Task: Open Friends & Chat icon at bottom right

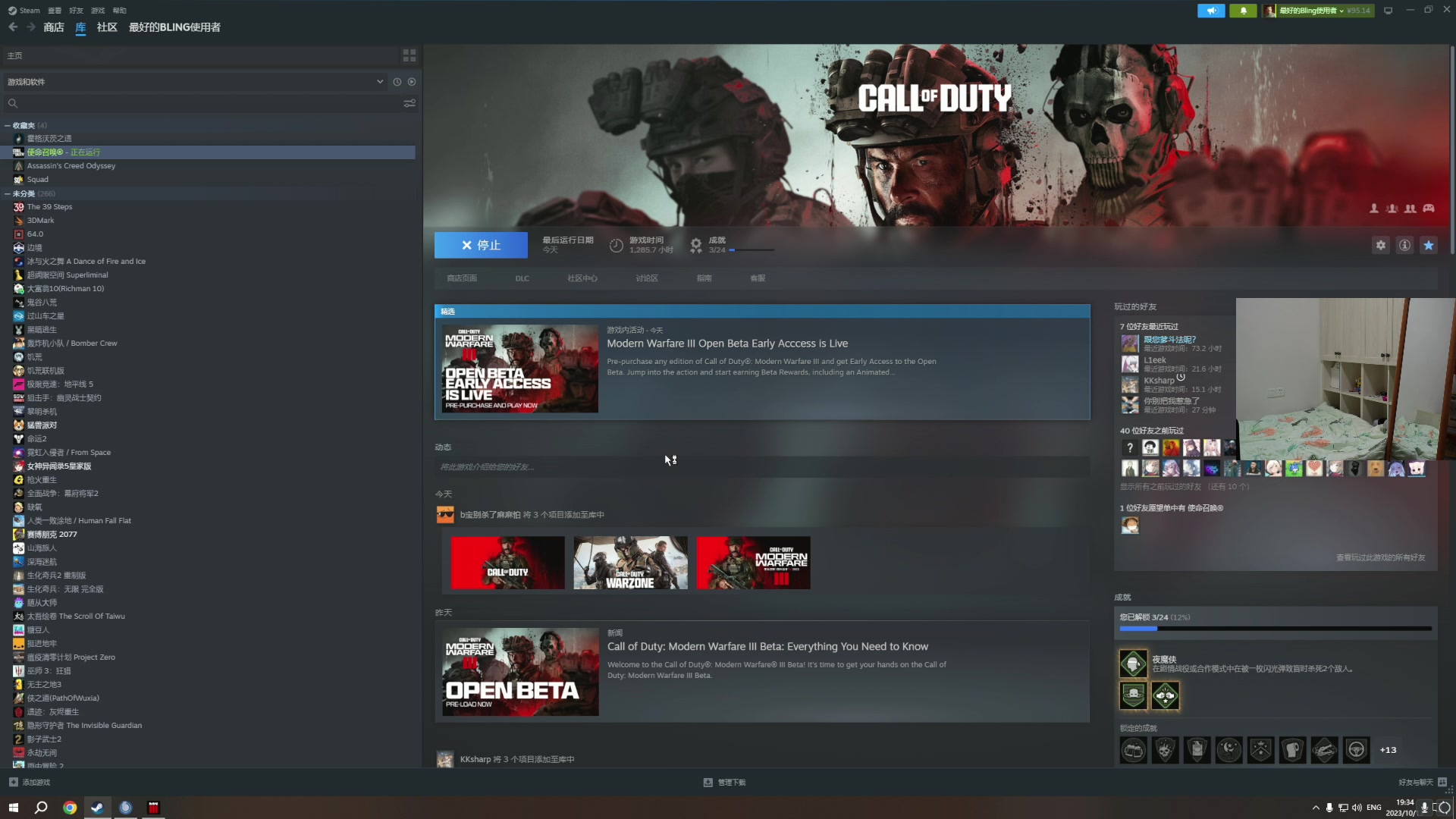Action: (1442, 782)
